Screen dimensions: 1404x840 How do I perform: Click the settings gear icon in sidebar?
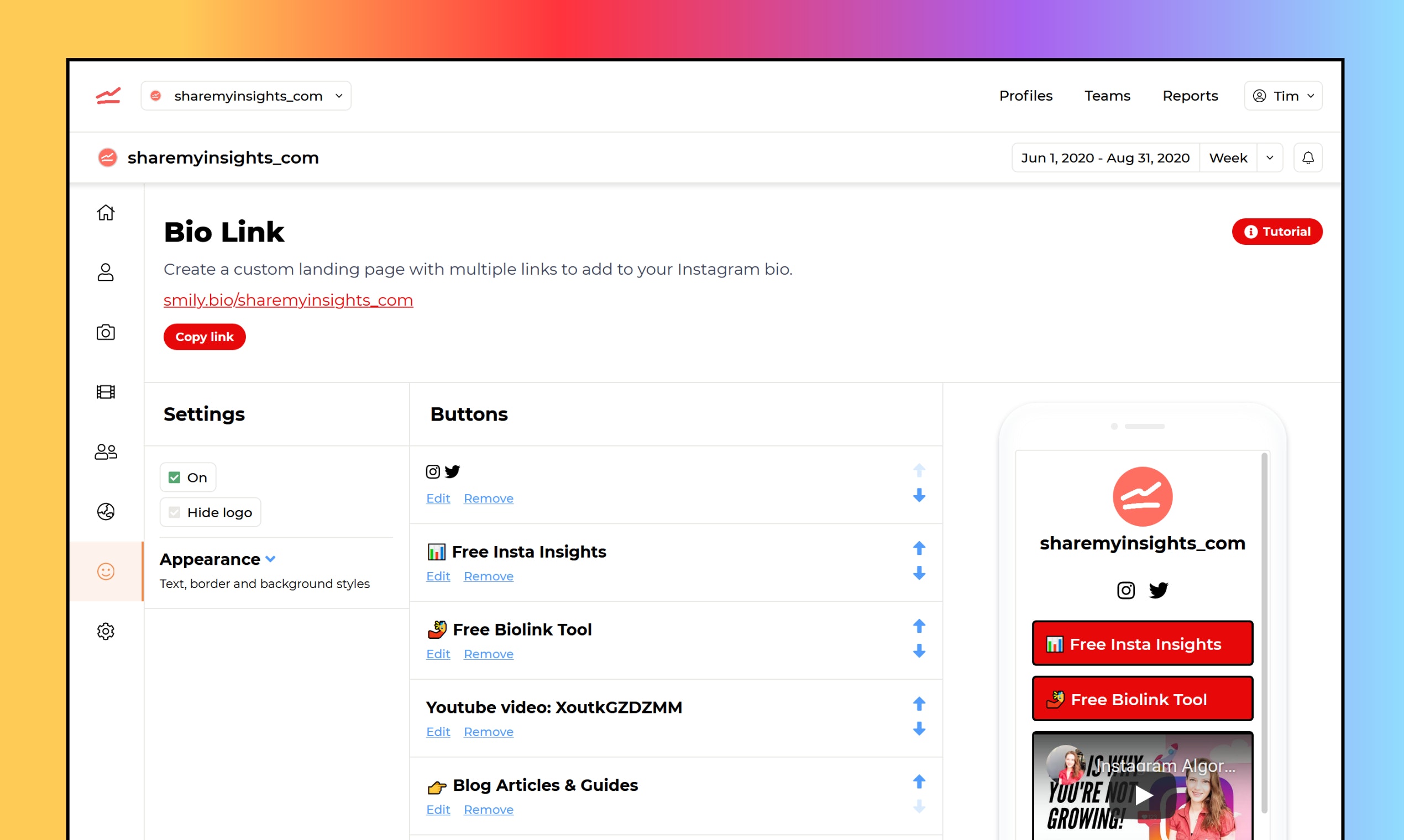105,631
